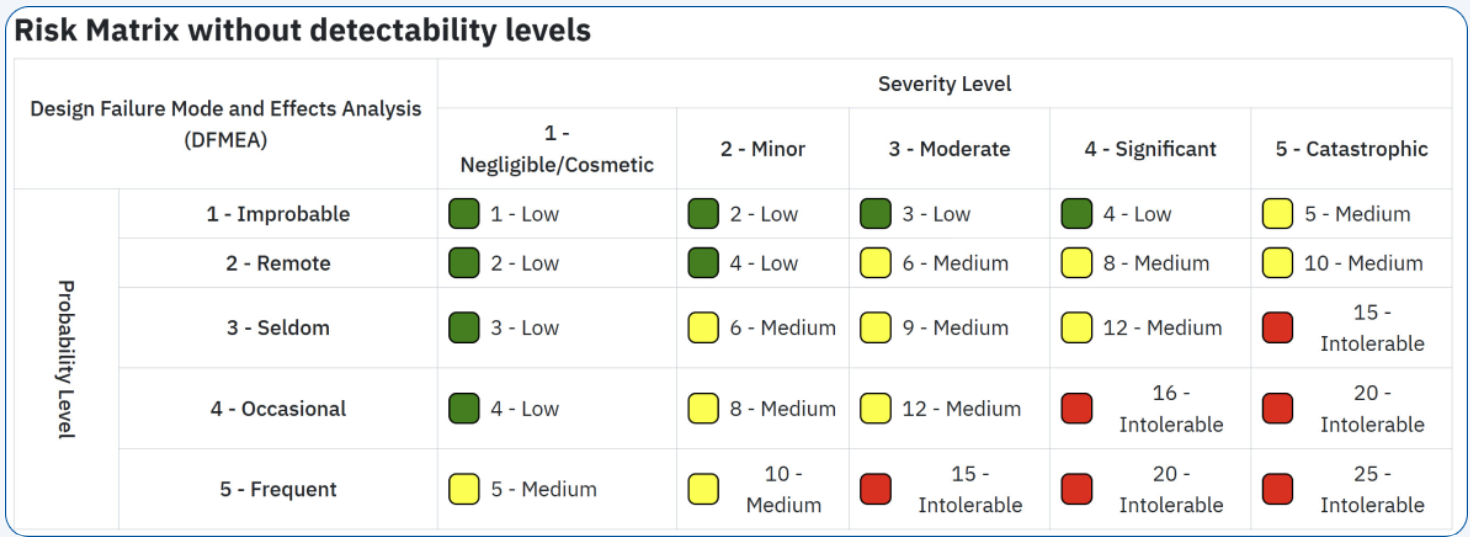Click the "3 - Low" text in the Improbable row
Viewport: 1470px width, 537px height.
(x=937, y=214)
